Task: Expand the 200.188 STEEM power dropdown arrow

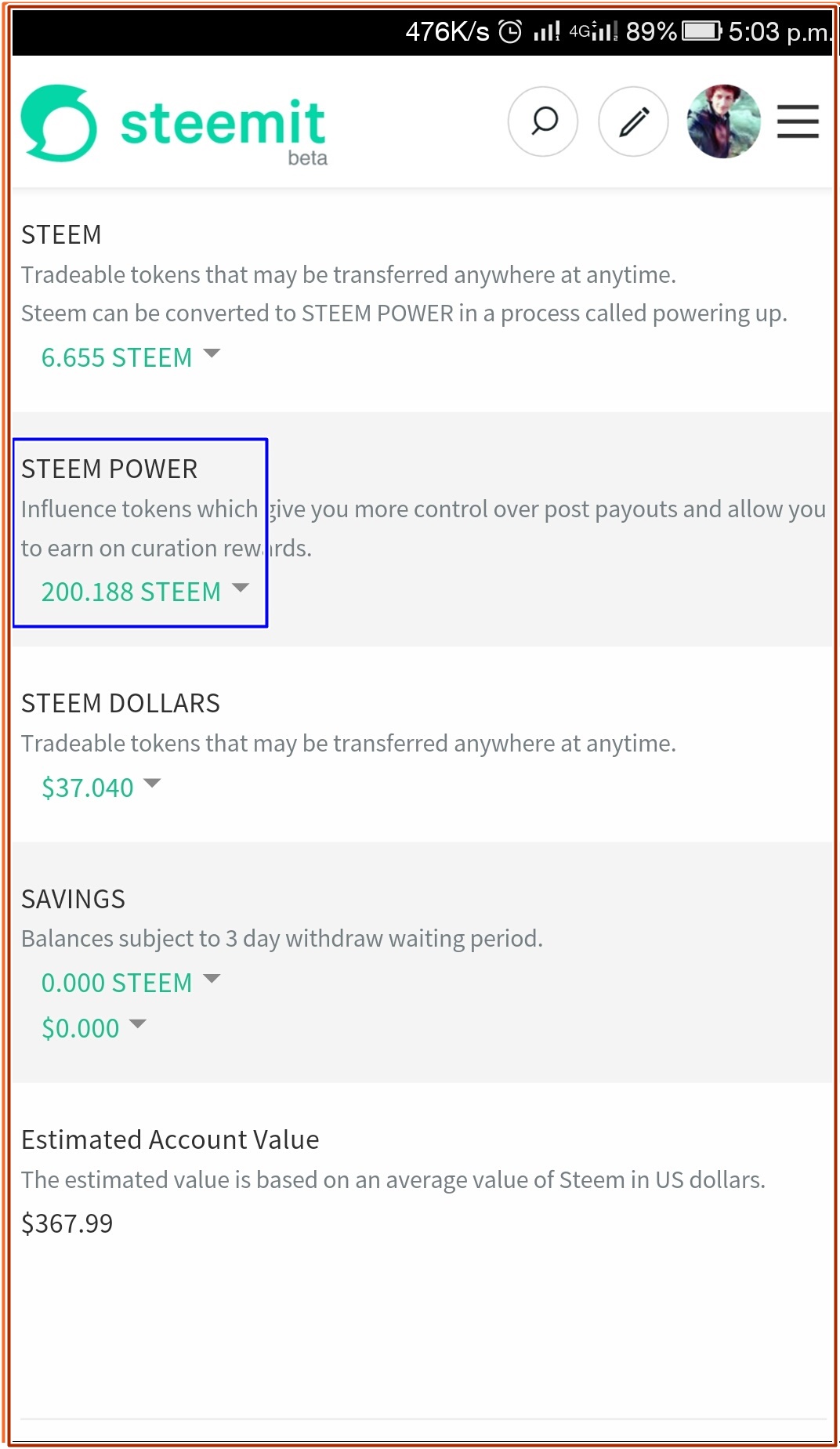Action: (x=241, y=588)
